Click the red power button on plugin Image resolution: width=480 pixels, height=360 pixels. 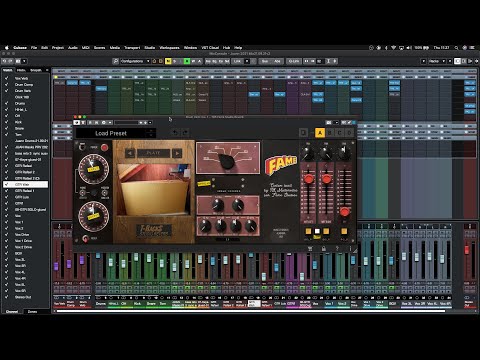[x=105, y=148]
